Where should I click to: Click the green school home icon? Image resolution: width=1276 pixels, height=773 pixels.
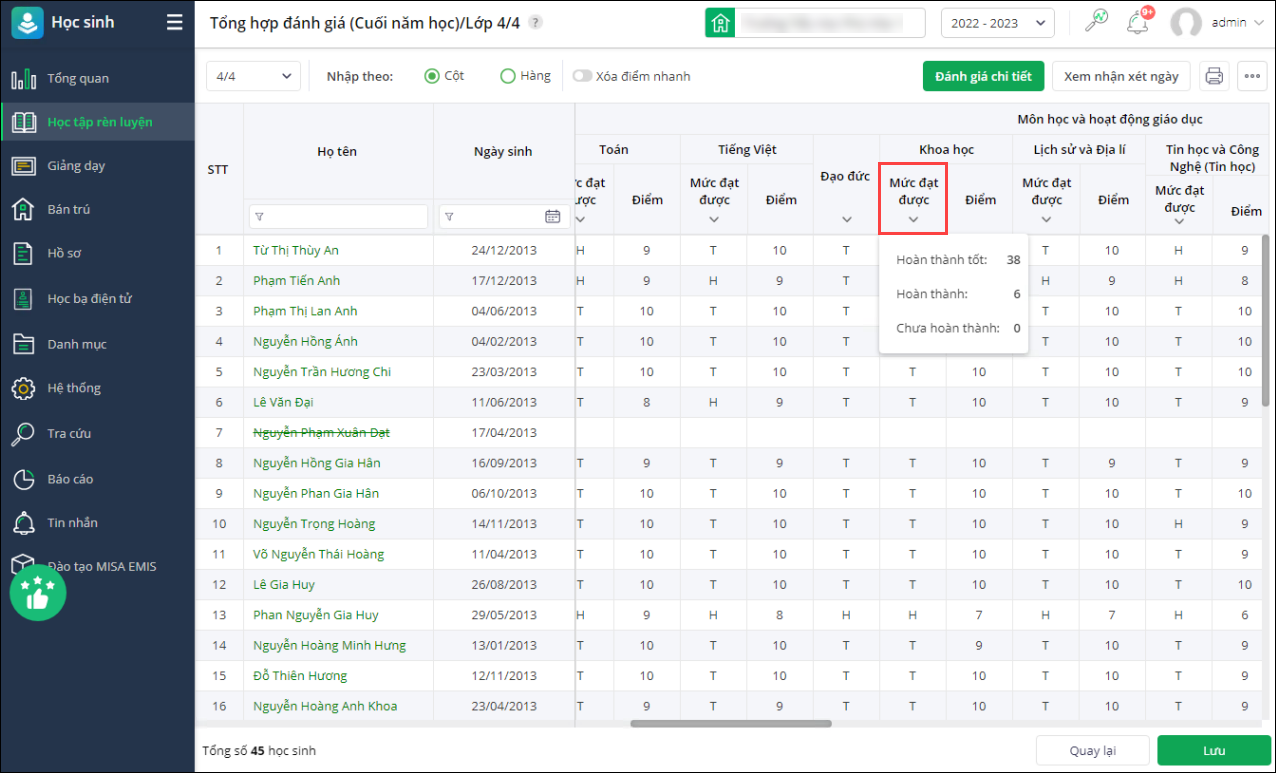pyautogui.click(x=720, y=23)
